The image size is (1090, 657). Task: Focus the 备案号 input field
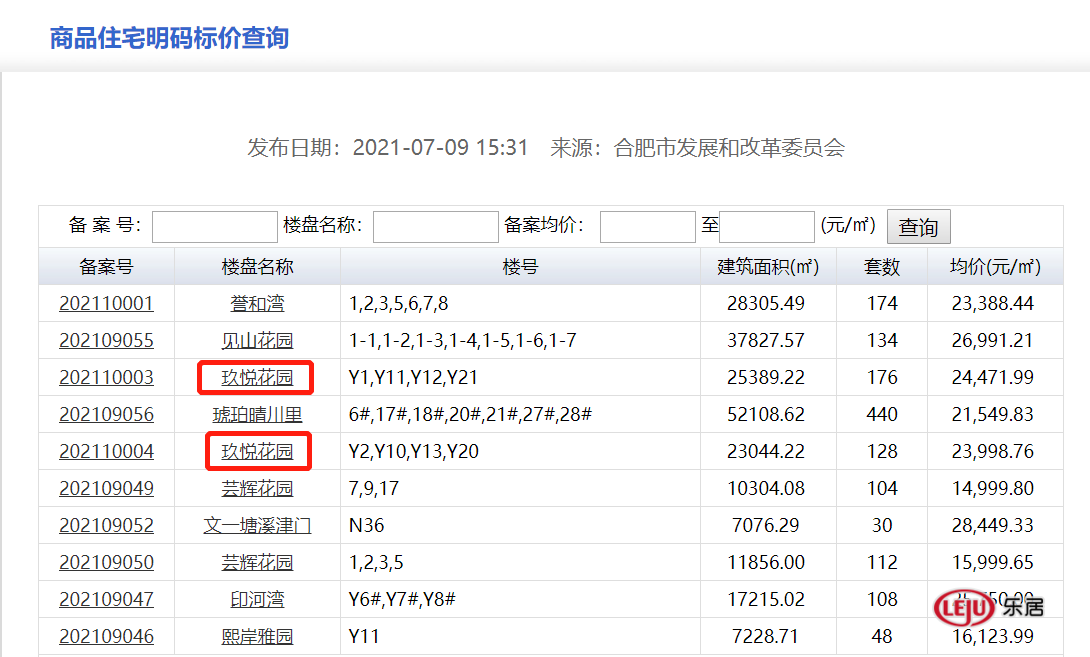[x=215, y=227]
